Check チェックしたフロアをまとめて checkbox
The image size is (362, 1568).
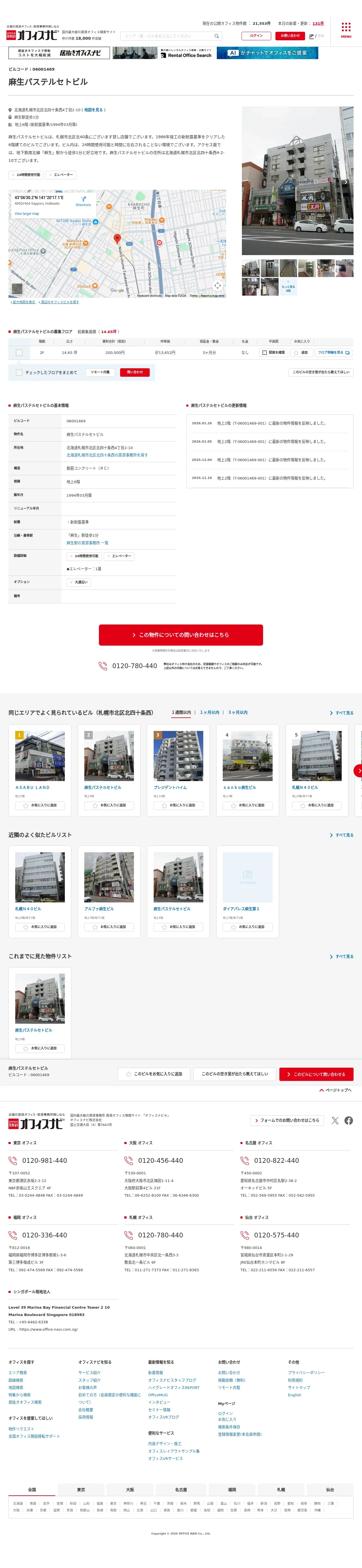(x=19, y=372)
